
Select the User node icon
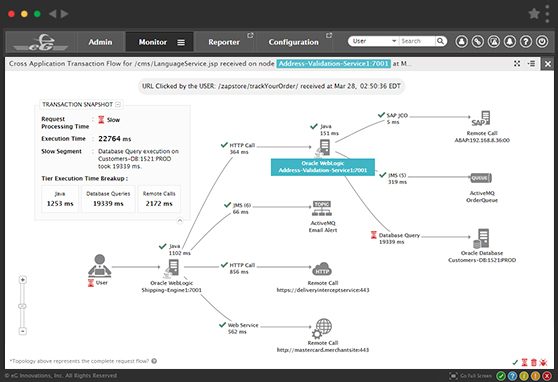tap(100, 265)
